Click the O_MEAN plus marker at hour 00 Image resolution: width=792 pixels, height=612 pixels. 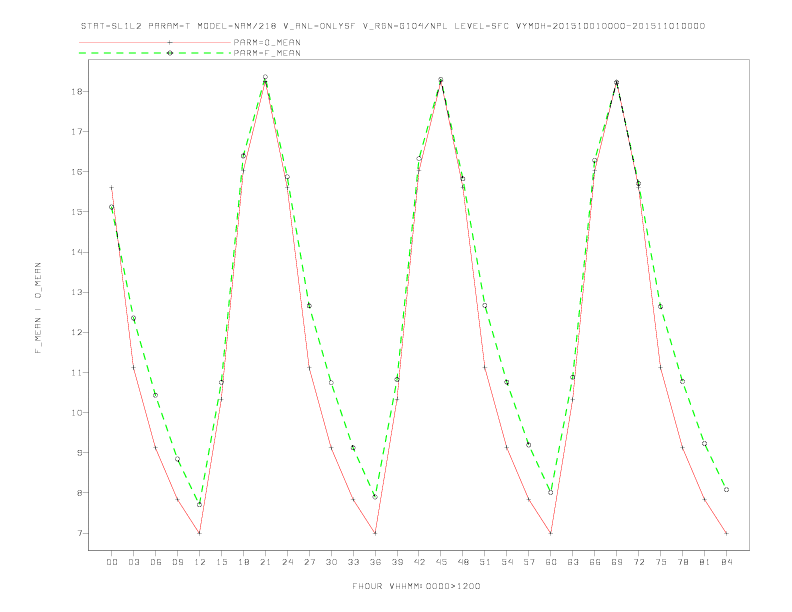tap(112, 188)
